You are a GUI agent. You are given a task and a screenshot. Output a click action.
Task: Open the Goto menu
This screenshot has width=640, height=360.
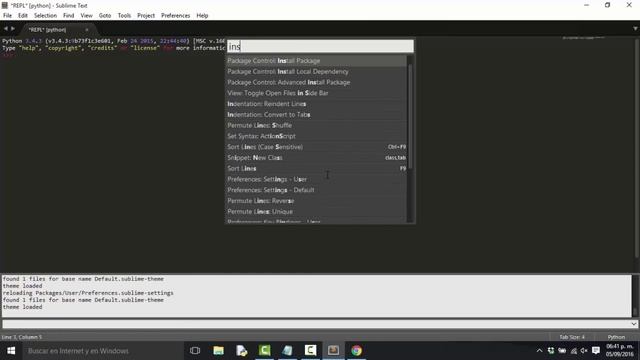point(105,16)
